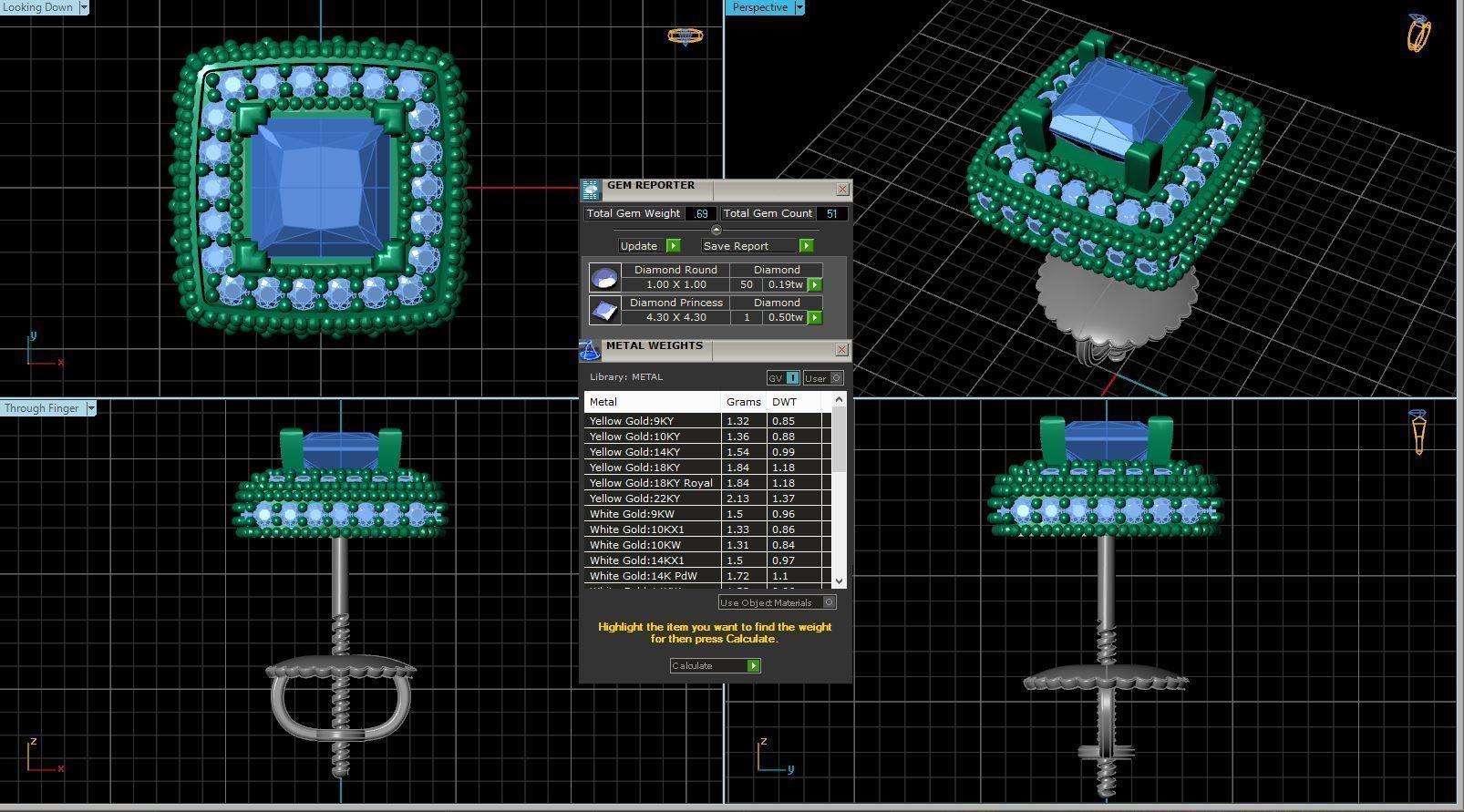
Task: Select the Yellow Gold:18KY Royal row
Action: point(707,483)
